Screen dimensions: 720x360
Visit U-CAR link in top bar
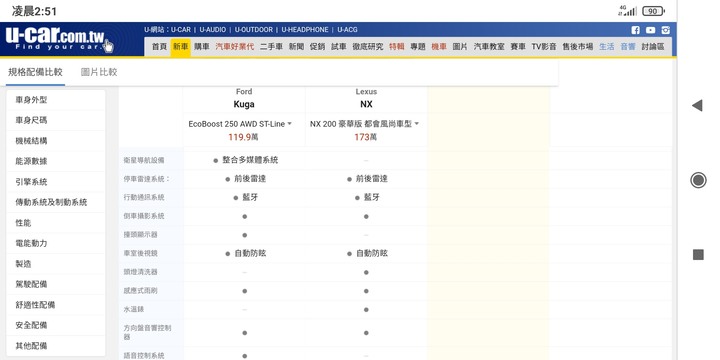tap(181, 30)
